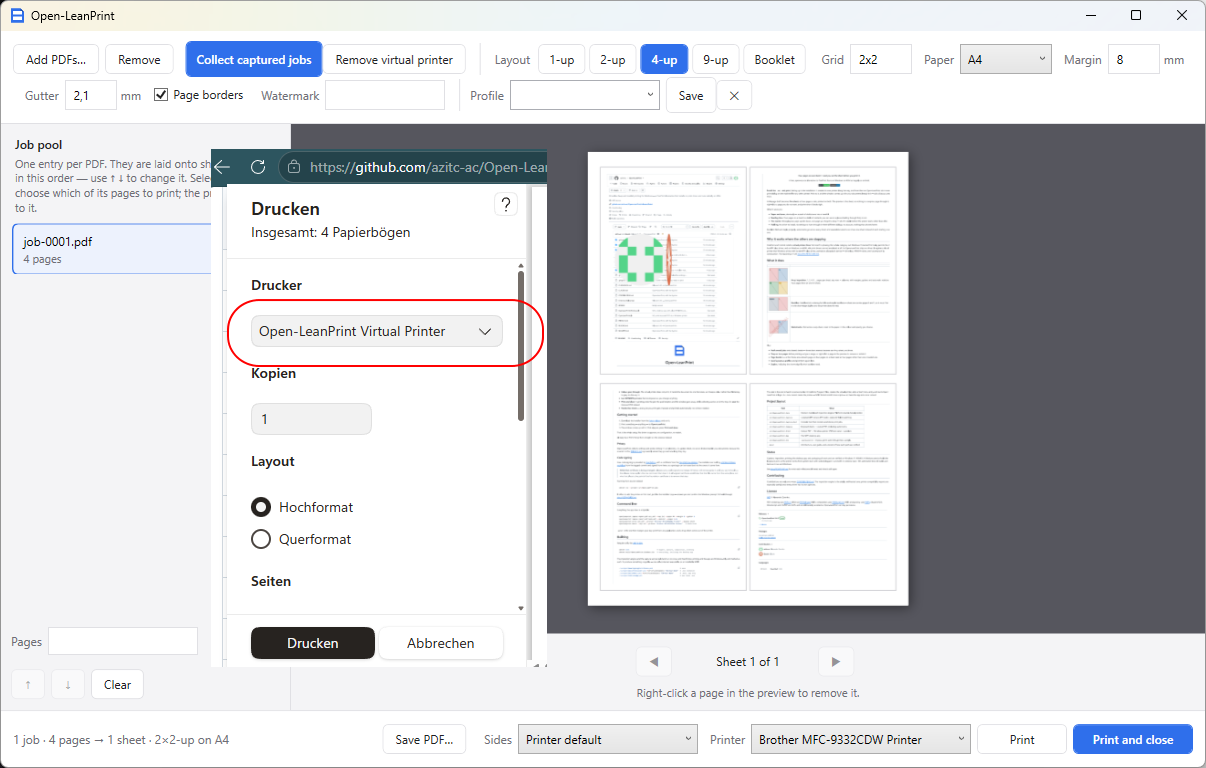Click the bottom-left preview page thumbnail
Image resolution: width=1206 pixels, height=768 pixels.
click(673, 488)
